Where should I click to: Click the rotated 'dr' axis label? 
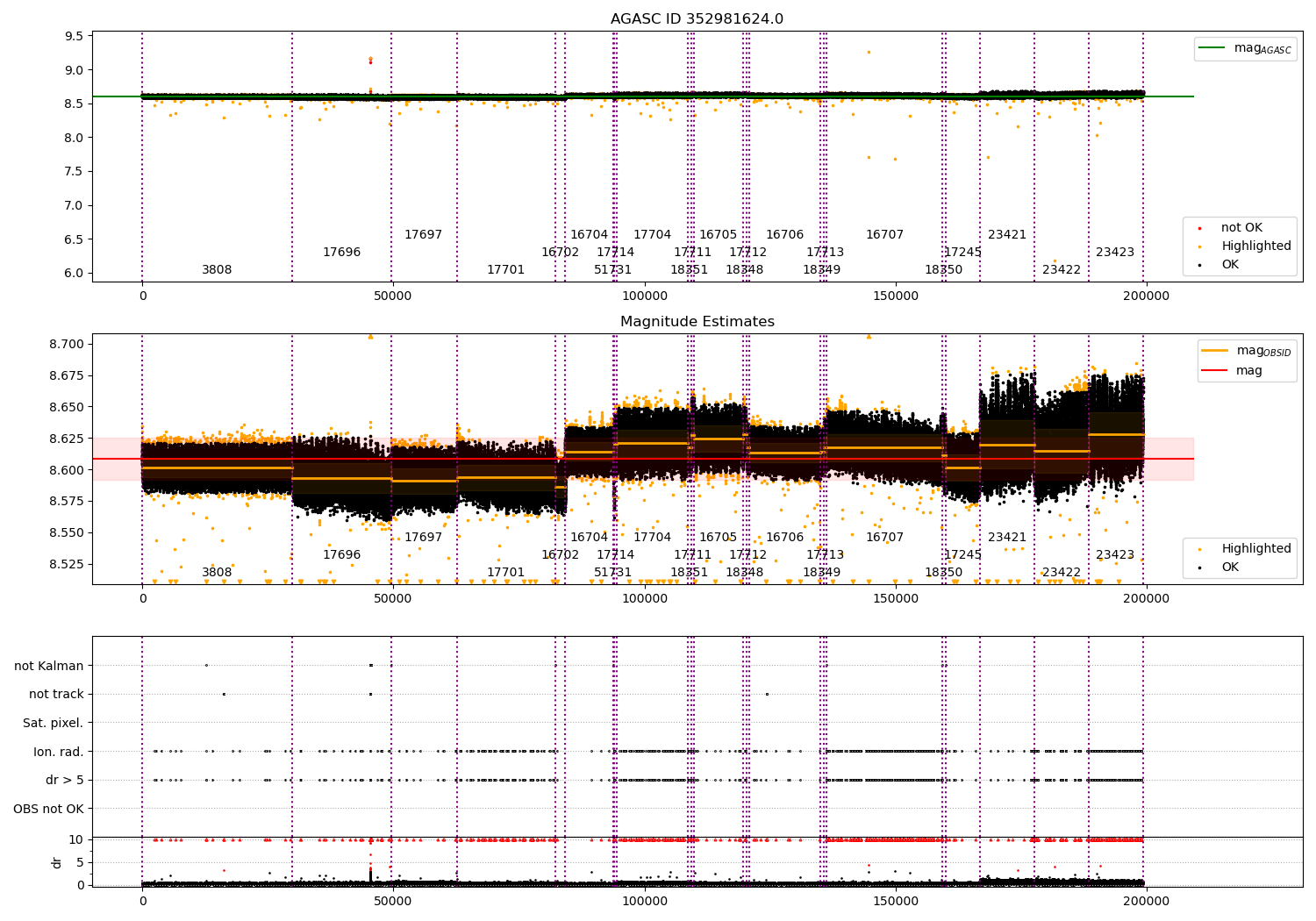tap(57, 862)
